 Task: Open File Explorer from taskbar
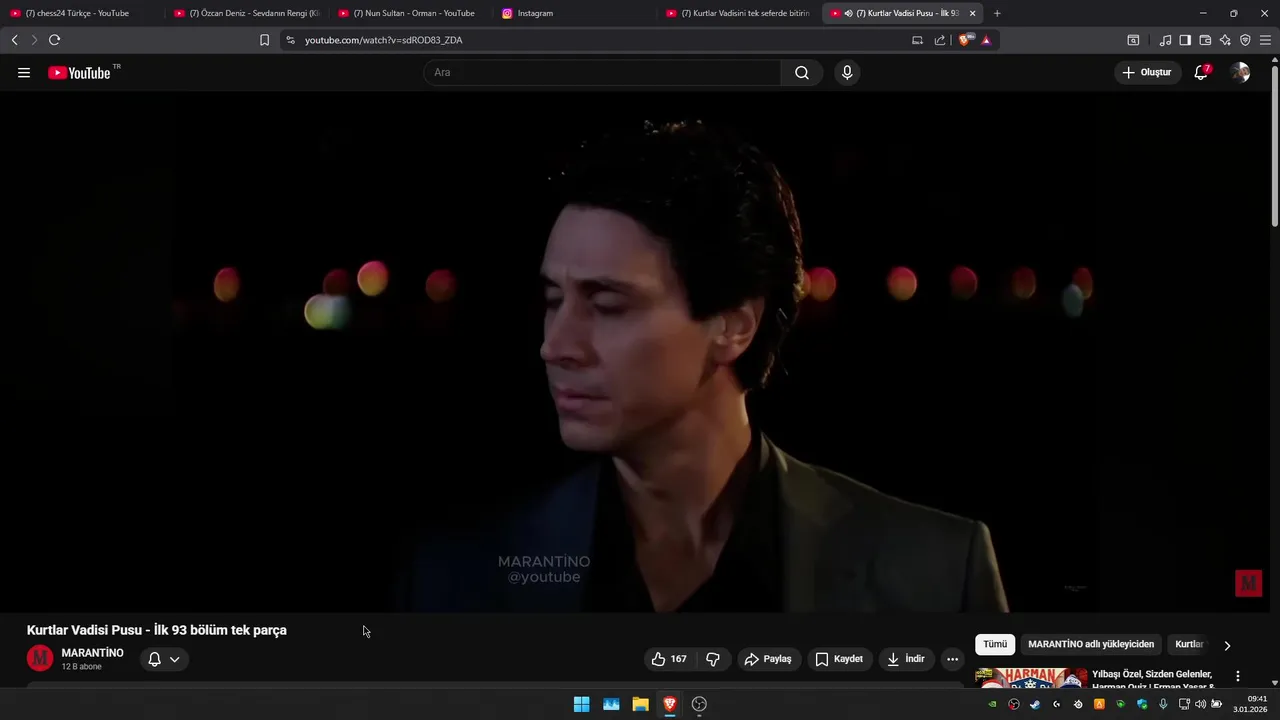click(640, 704)
